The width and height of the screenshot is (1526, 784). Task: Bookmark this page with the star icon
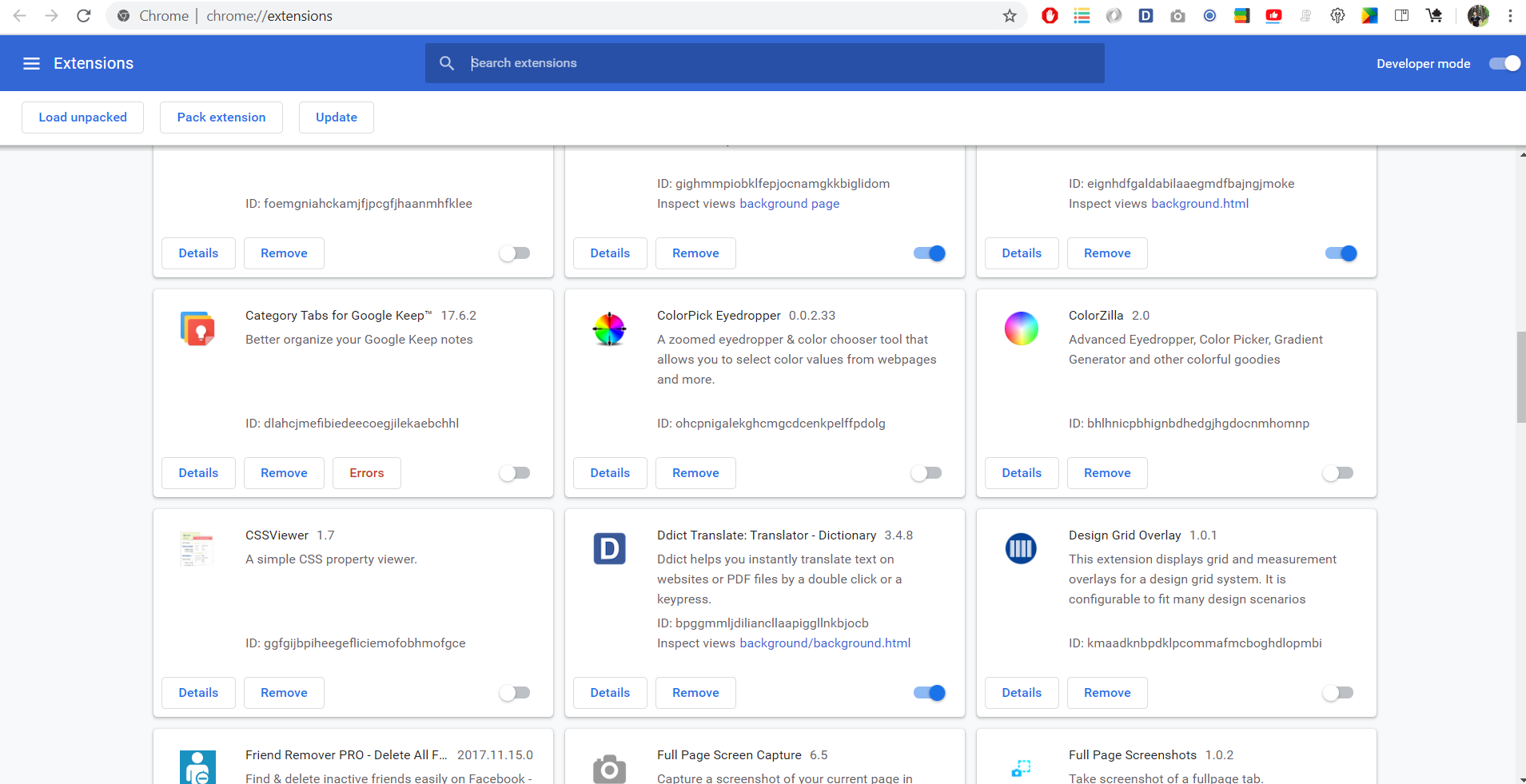tap(1010, 16)
